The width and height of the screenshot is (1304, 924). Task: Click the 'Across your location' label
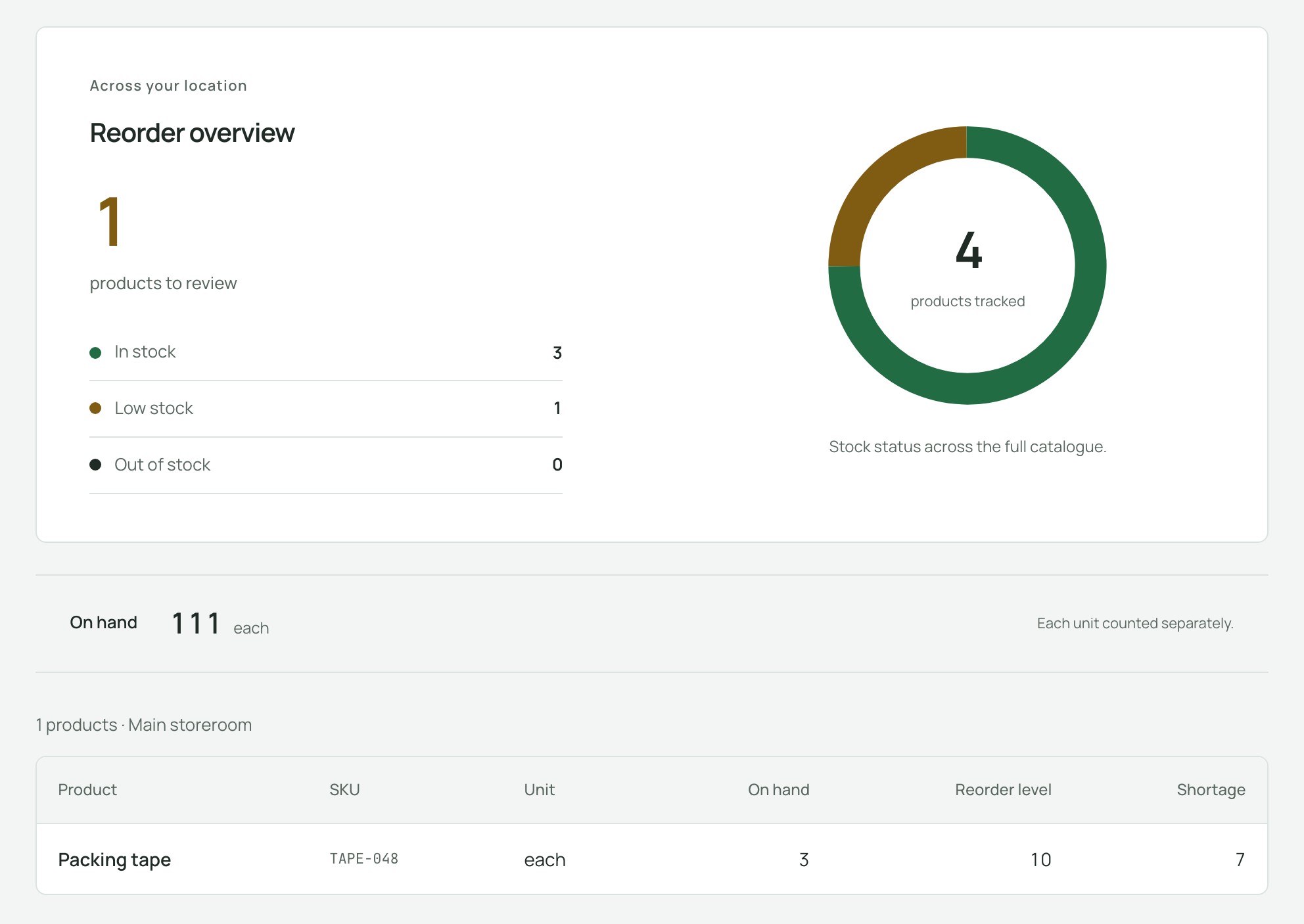coord(168,85)
